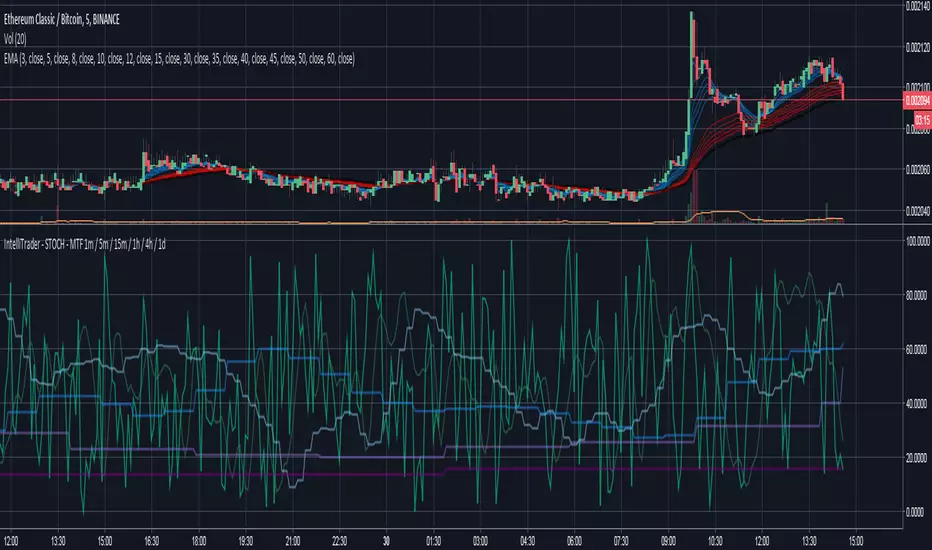Click the 07:30 time axis marker

coord(621,541)
